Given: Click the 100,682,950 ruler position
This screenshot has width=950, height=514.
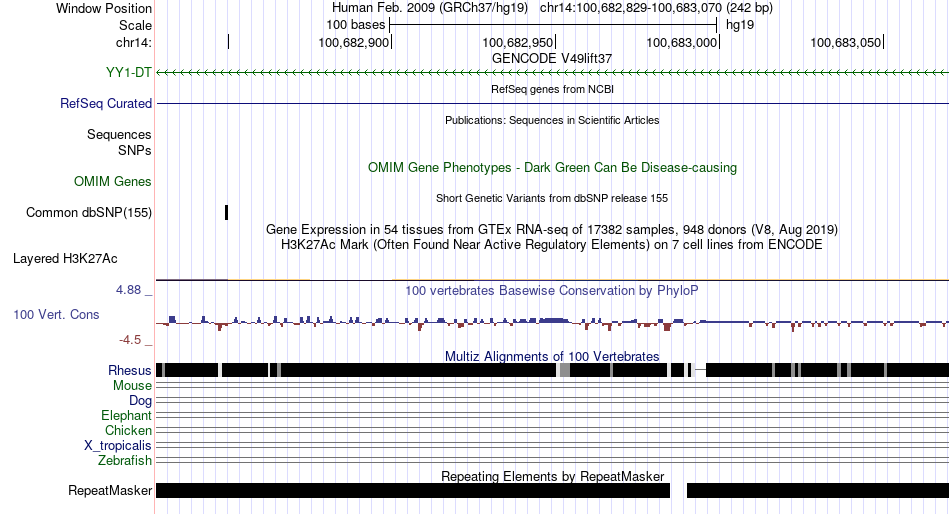Looking at the screenshot, I should coord(518,42).
